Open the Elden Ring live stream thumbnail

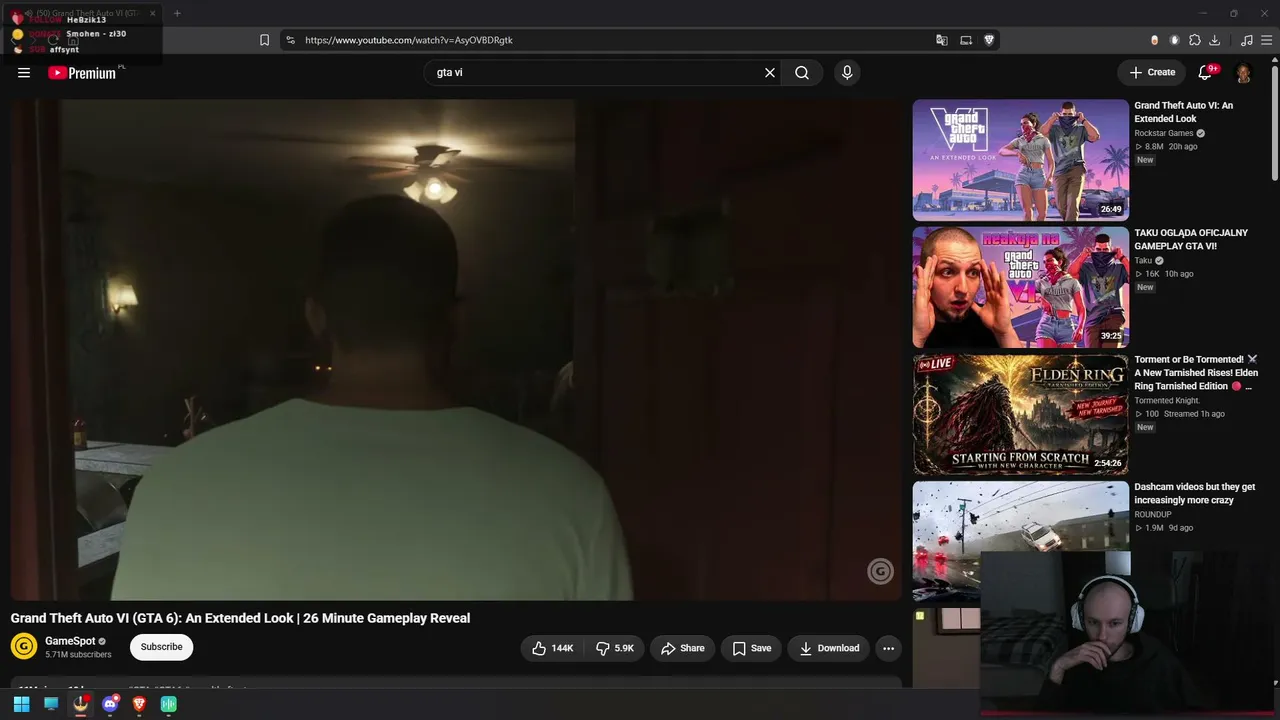pyautogui.click(x=1021, y=415)
